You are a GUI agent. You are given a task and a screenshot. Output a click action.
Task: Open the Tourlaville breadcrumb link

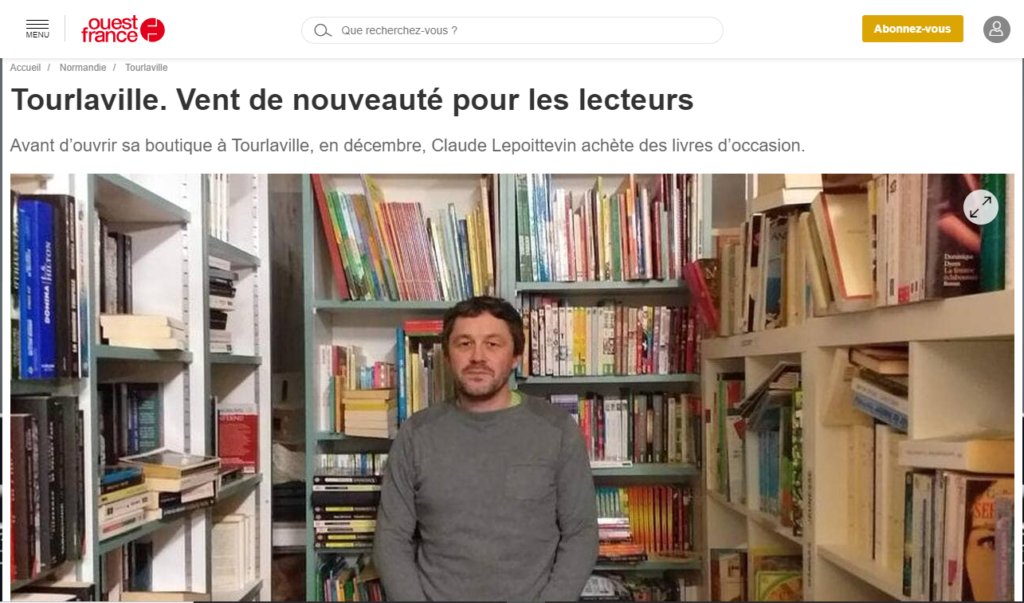(x=146, y=67)
